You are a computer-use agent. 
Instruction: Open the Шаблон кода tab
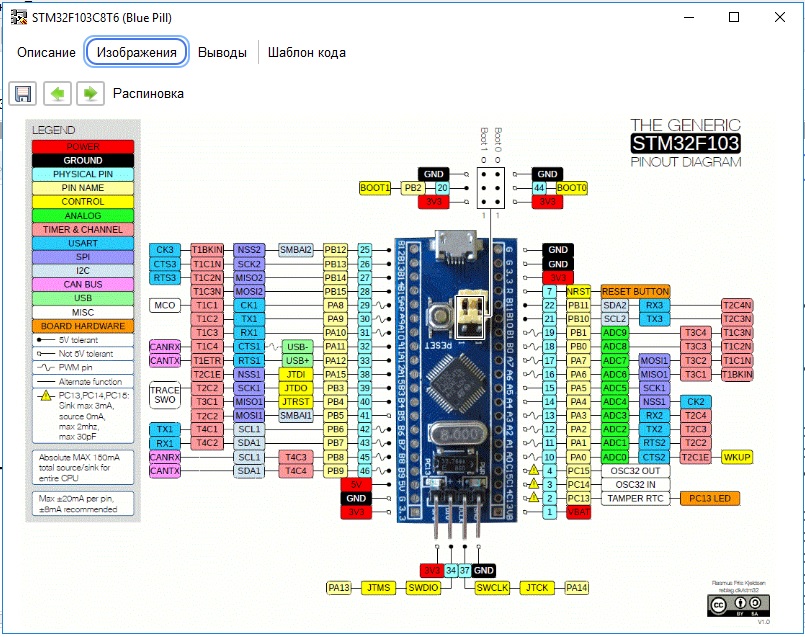pyautogui.click(x=307, y=53)
